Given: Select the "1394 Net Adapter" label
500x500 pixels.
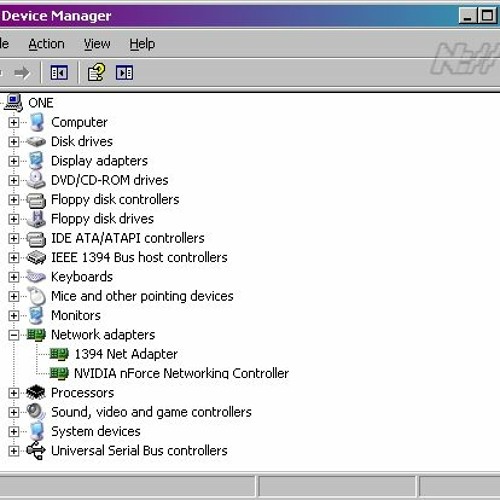Looking at the screenshot, I should click(x=126, y=354).
